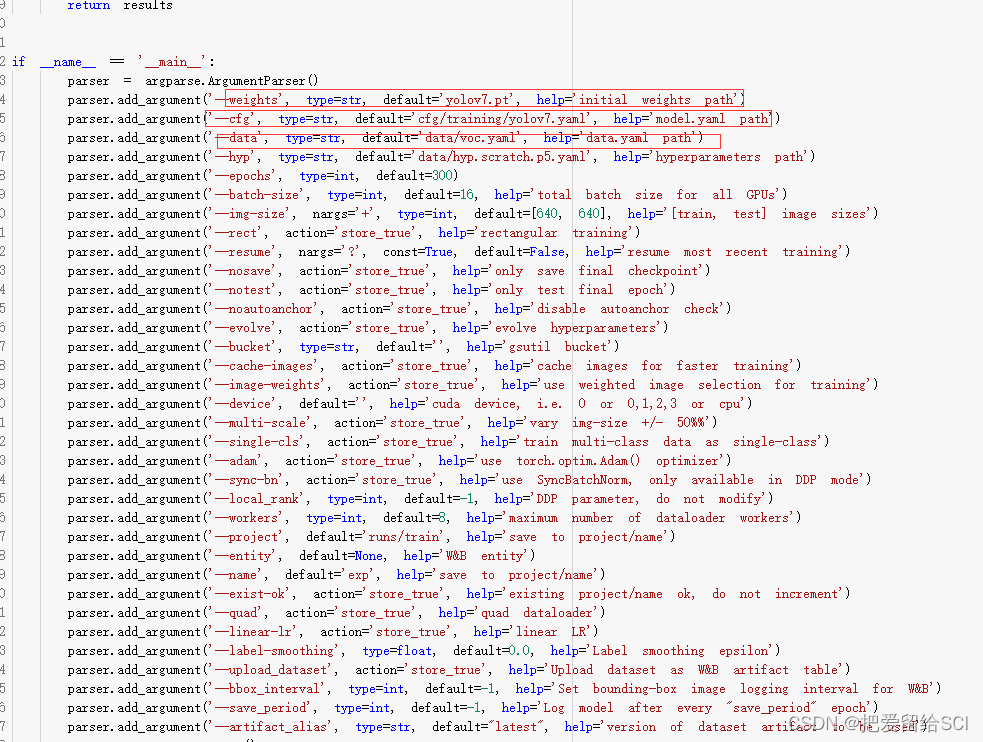
Task: Click the '--entity' argument string
Action: [x=243, y=556]
